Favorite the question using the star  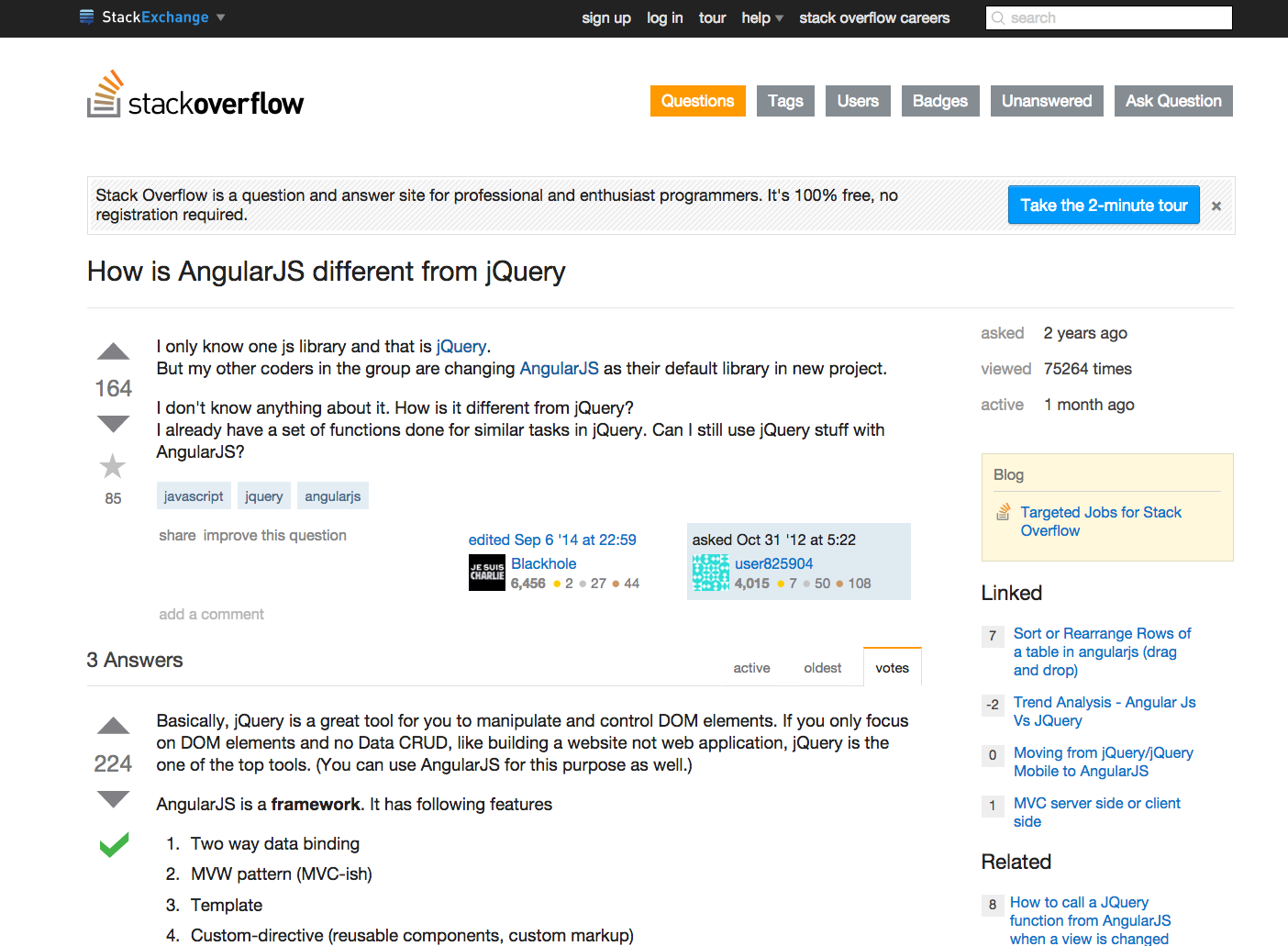pyautogui.click(x=113, y=466)
